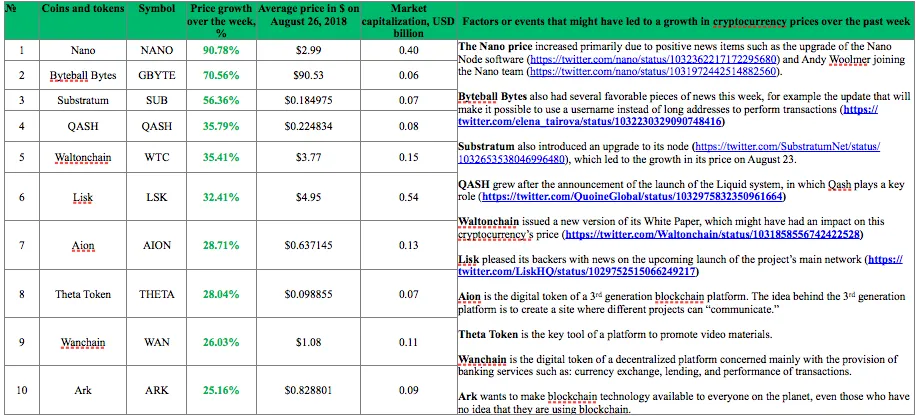Open the QuoineGlobal Liquid launch tweet link
Image resolution: width=916 pixels, height=418 pixels.
tap(632, 197)
